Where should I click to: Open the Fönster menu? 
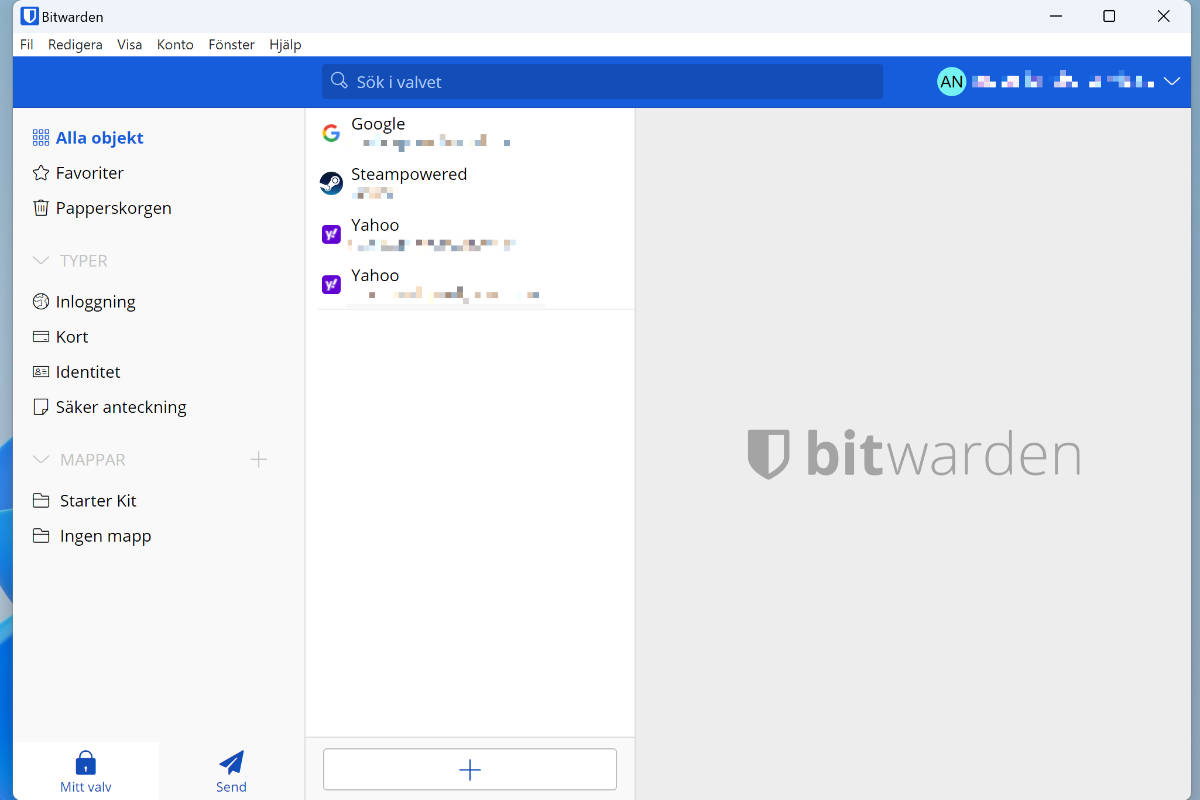[x=231, y=44]
